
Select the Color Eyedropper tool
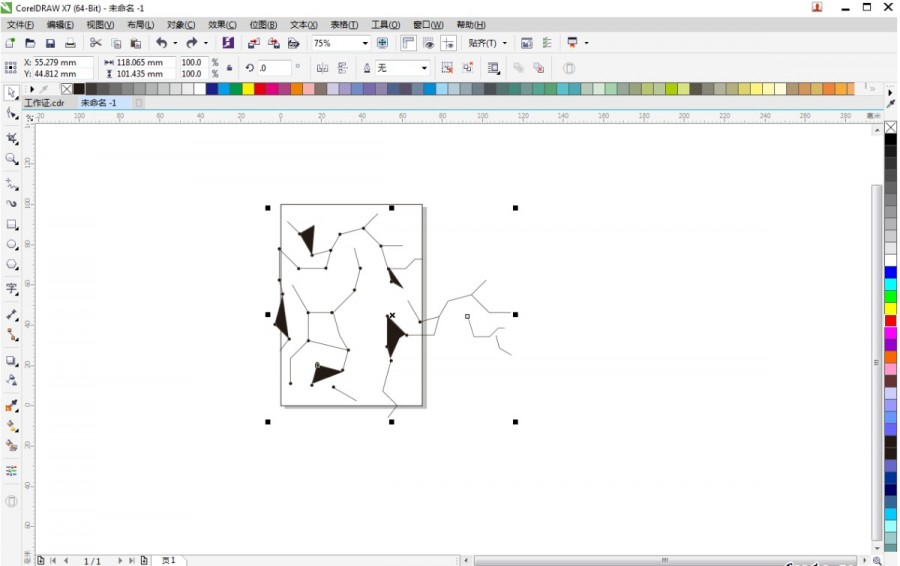(11, 406)
